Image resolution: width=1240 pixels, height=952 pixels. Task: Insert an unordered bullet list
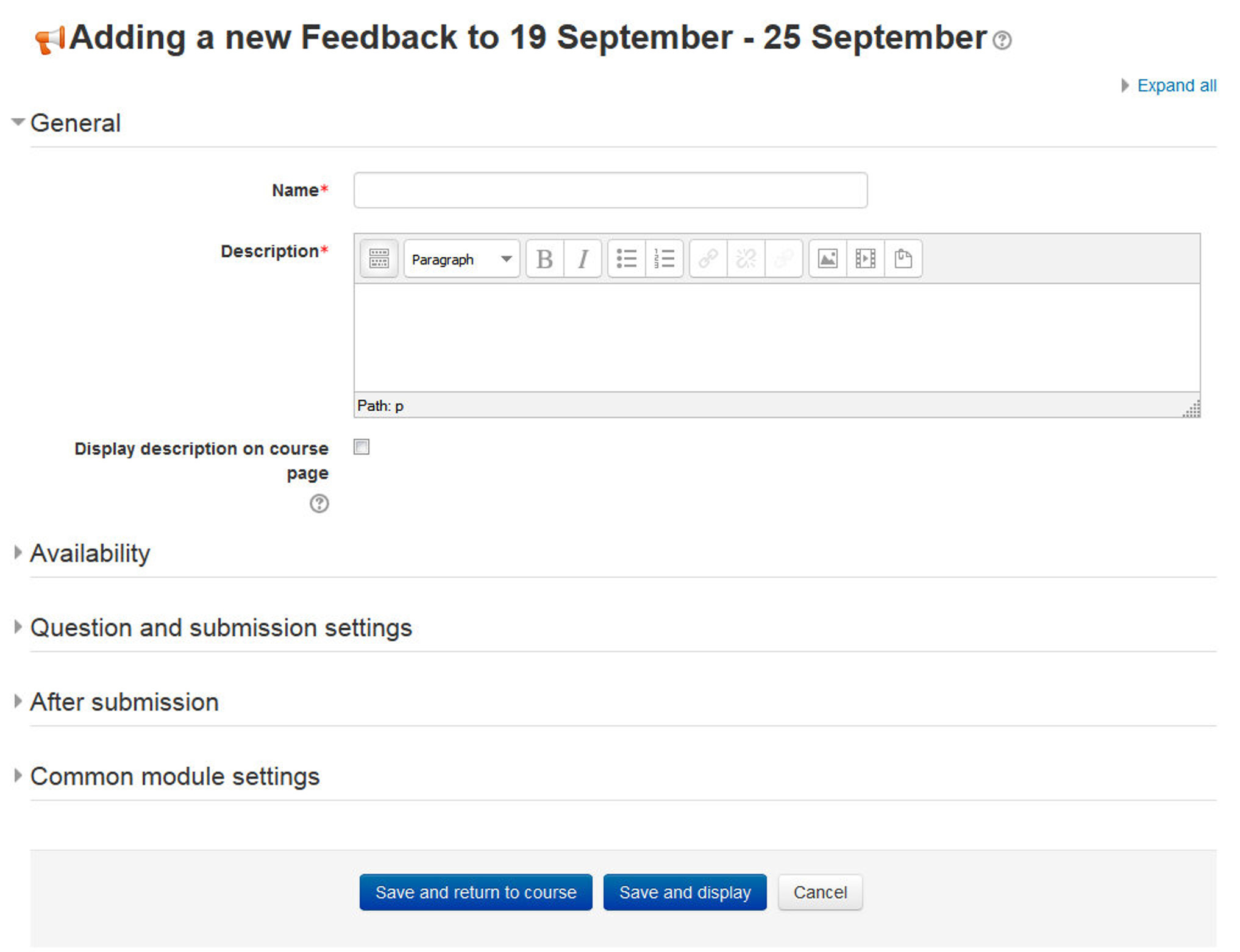(627, 259)
